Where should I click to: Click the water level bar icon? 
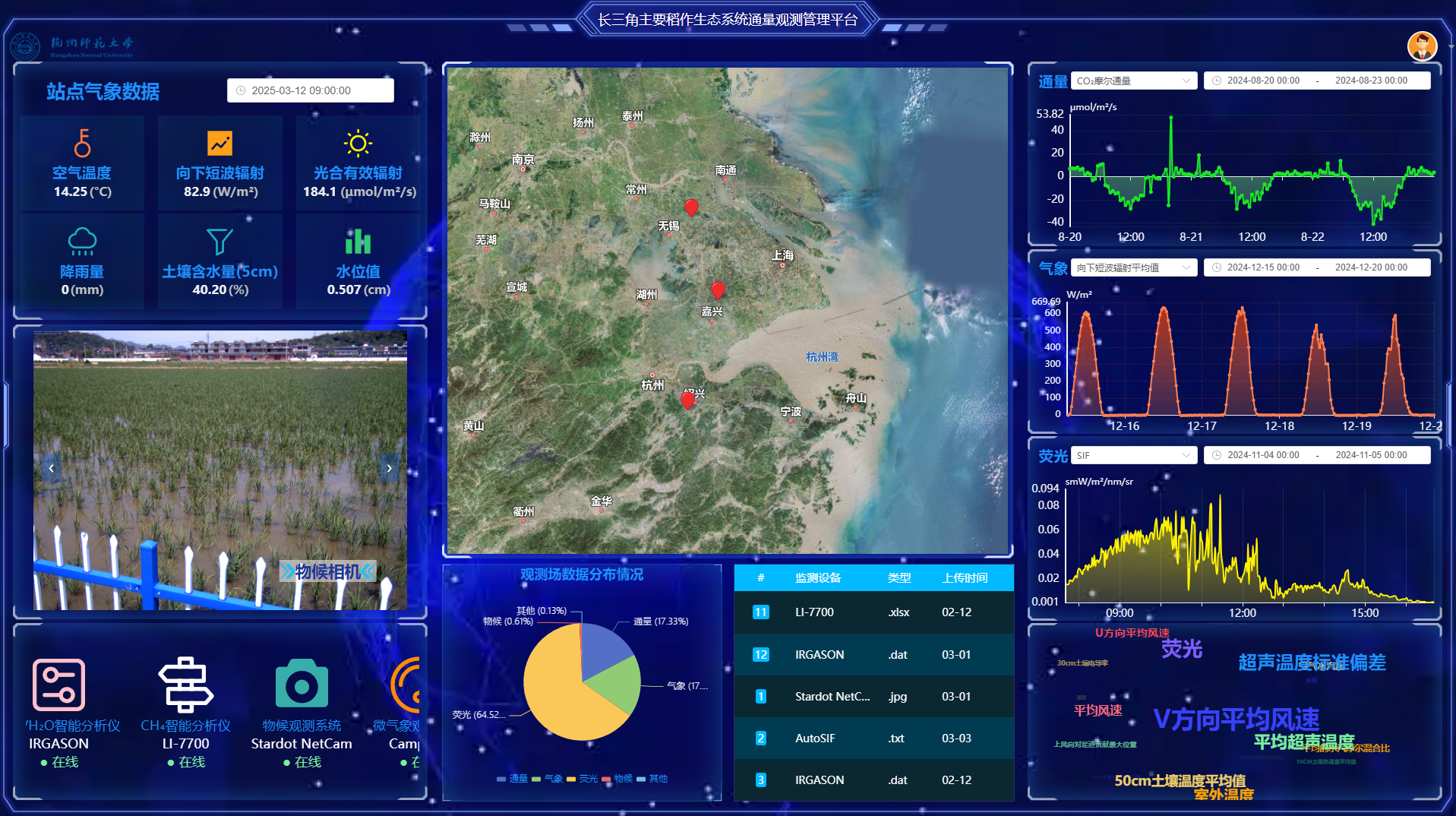pyautogui.click(x=358, y=242)
